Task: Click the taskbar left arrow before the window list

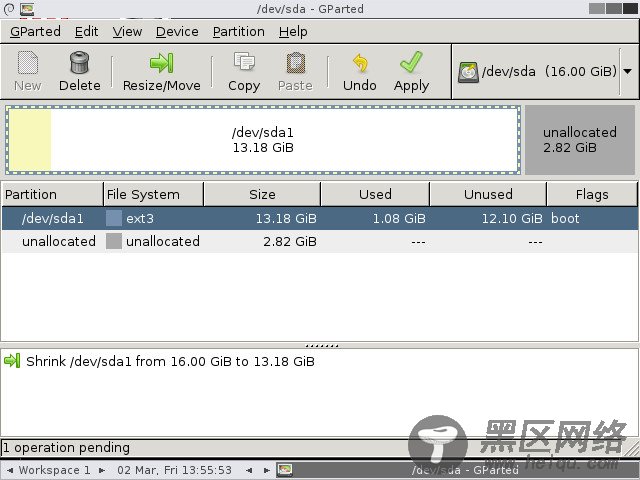Action: pyautogui.click(x=249, y=470)
